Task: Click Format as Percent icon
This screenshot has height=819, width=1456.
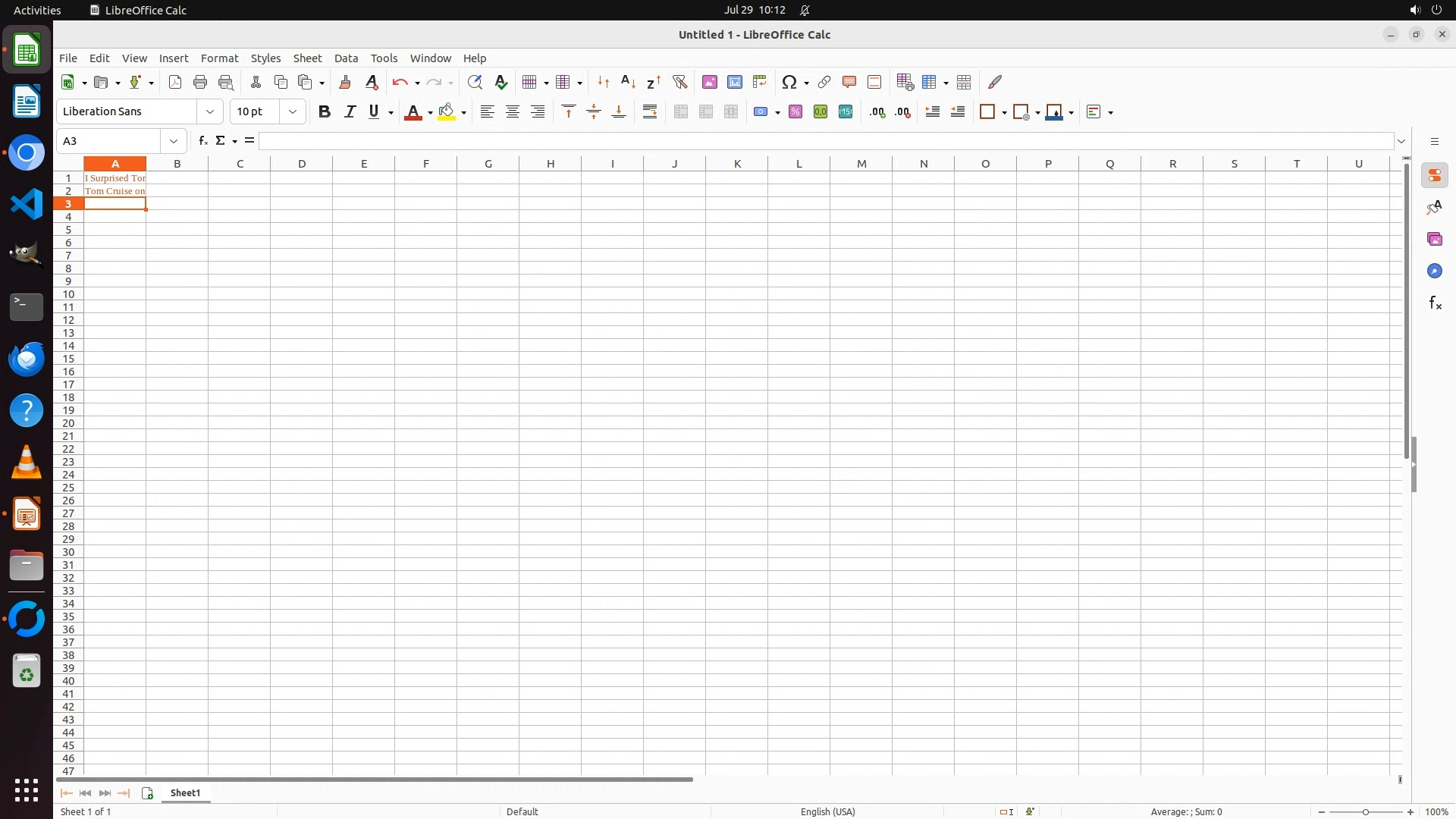Action: (795, 112)
